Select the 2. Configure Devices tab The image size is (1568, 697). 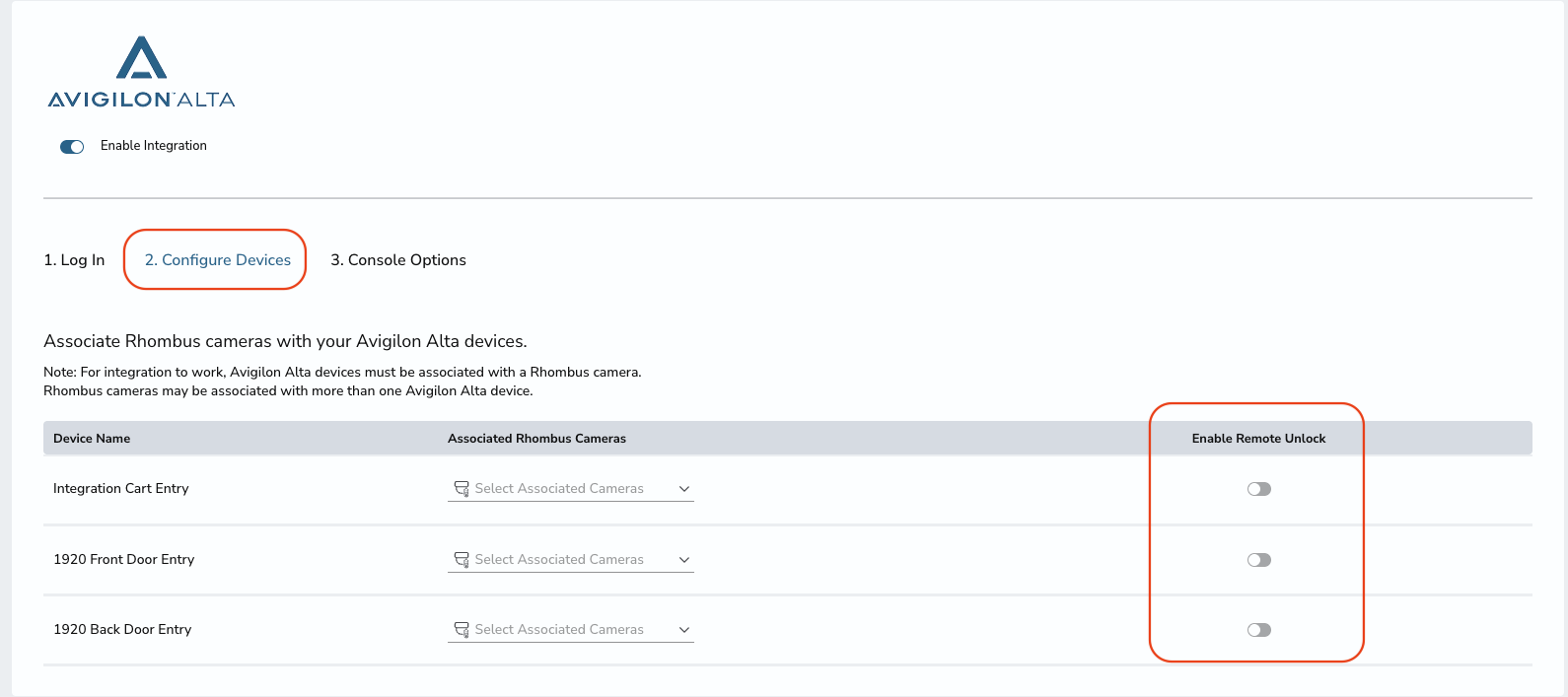tap(218, 260)
